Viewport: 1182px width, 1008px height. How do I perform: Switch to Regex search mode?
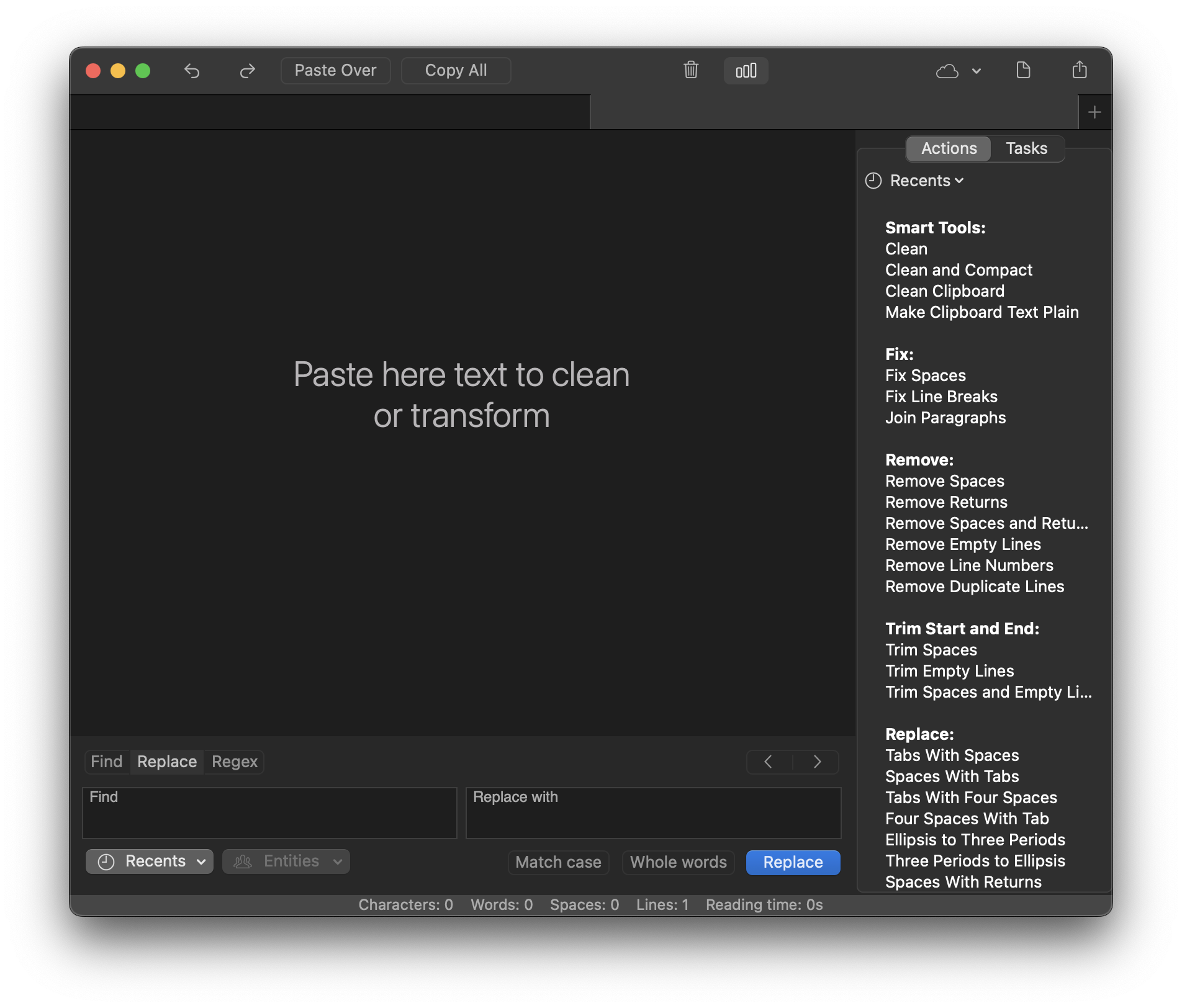click(234, 762)
